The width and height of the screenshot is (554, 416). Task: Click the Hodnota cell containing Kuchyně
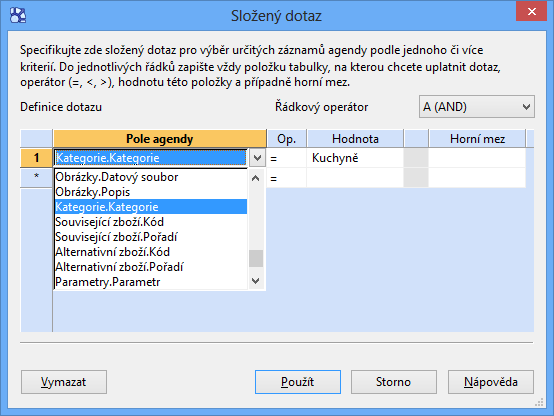[x=355, y=158]
